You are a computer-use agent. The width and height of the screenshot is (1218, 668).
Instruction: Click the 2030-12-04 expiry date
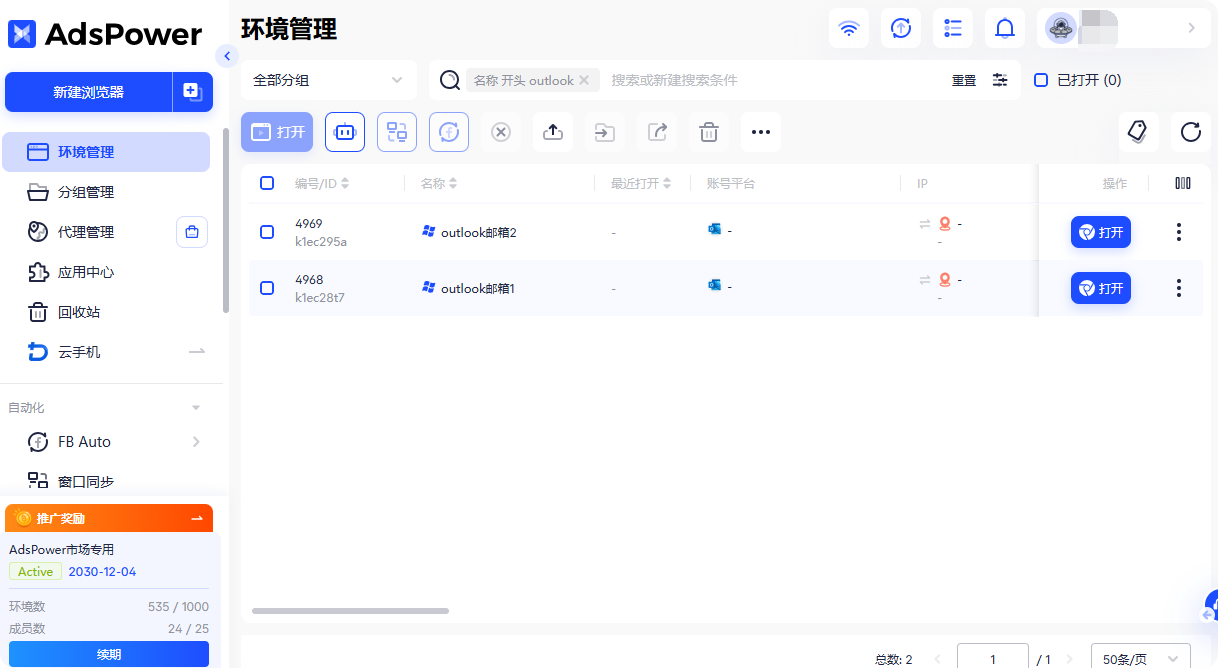102,572
